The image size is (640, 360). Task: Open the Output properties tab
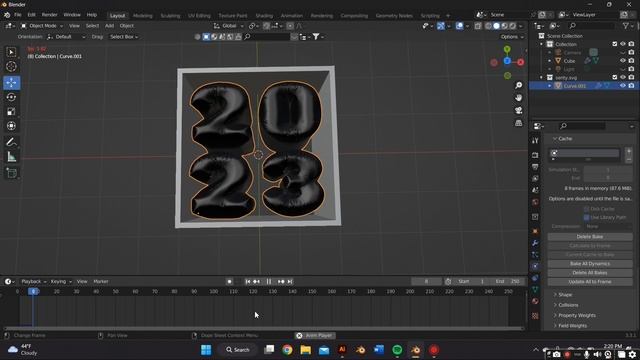pyautogui.click(x=535, y=167)
